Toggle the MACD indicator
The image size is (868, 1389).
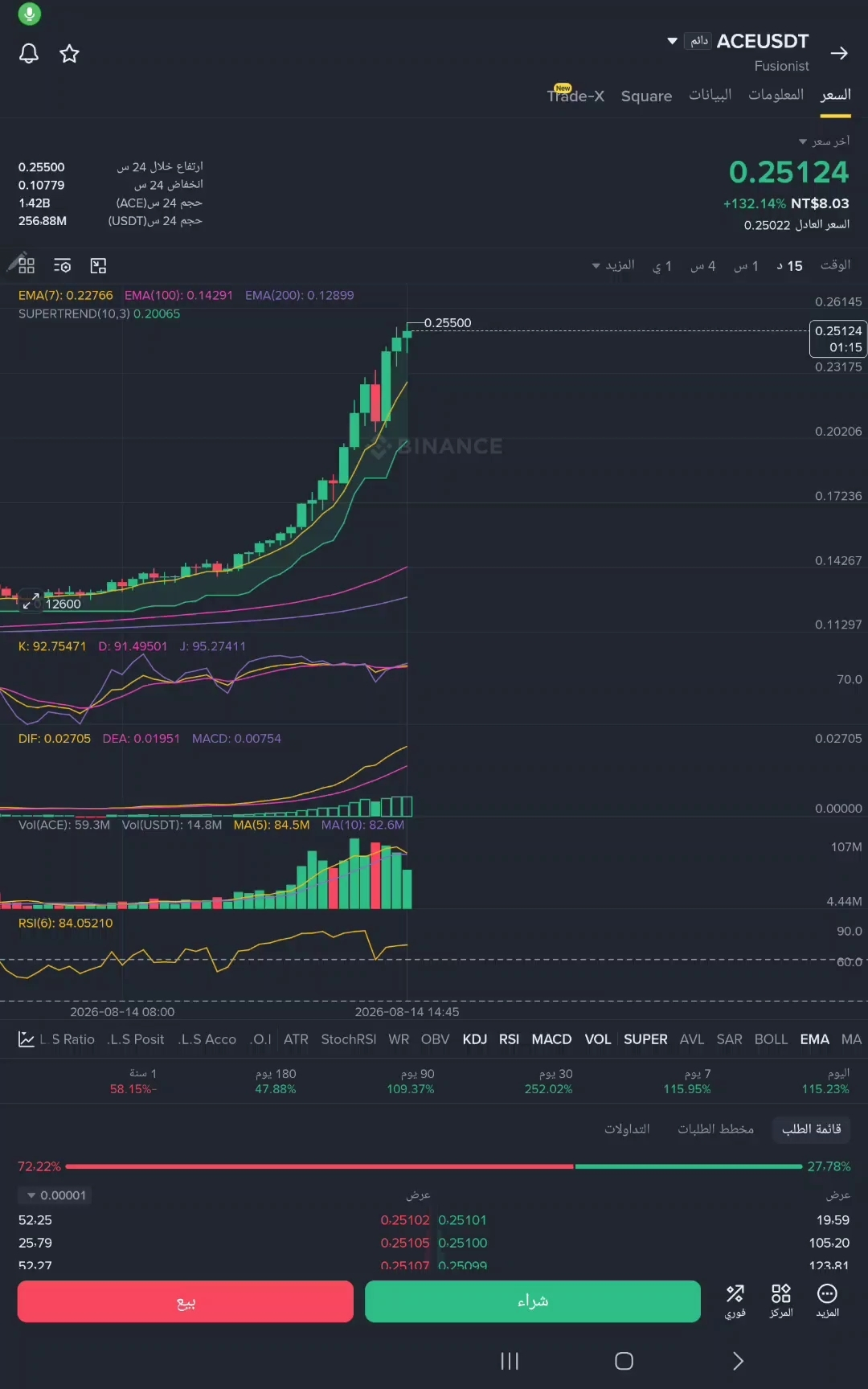tap(551, 1039)
